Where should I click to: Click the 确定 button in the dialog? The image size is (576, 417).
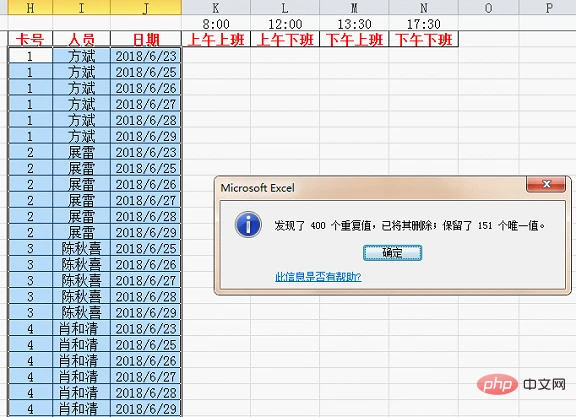[392, 253]
